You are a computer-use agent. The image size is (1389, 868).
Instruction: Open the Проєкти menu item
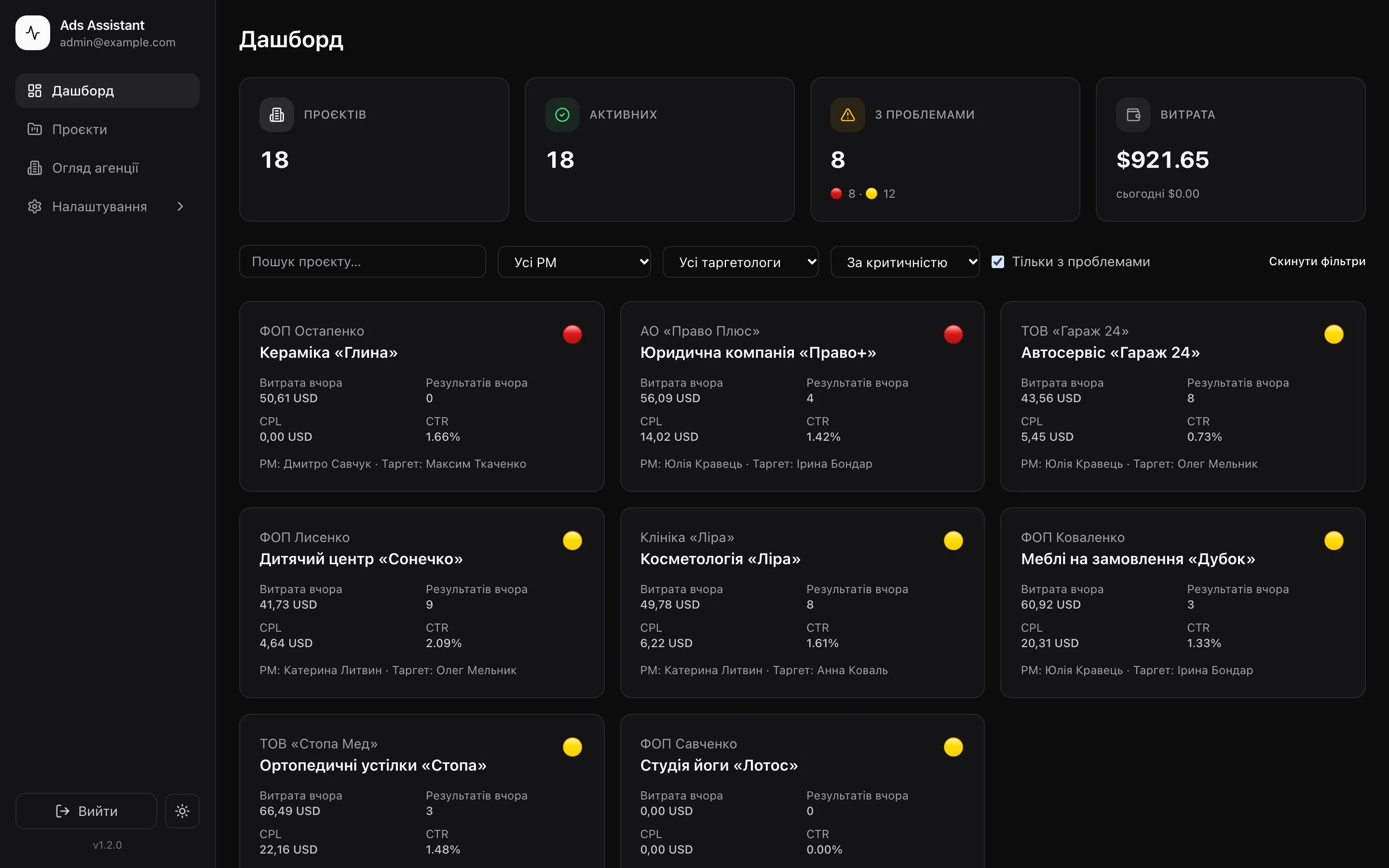[108, 129]
